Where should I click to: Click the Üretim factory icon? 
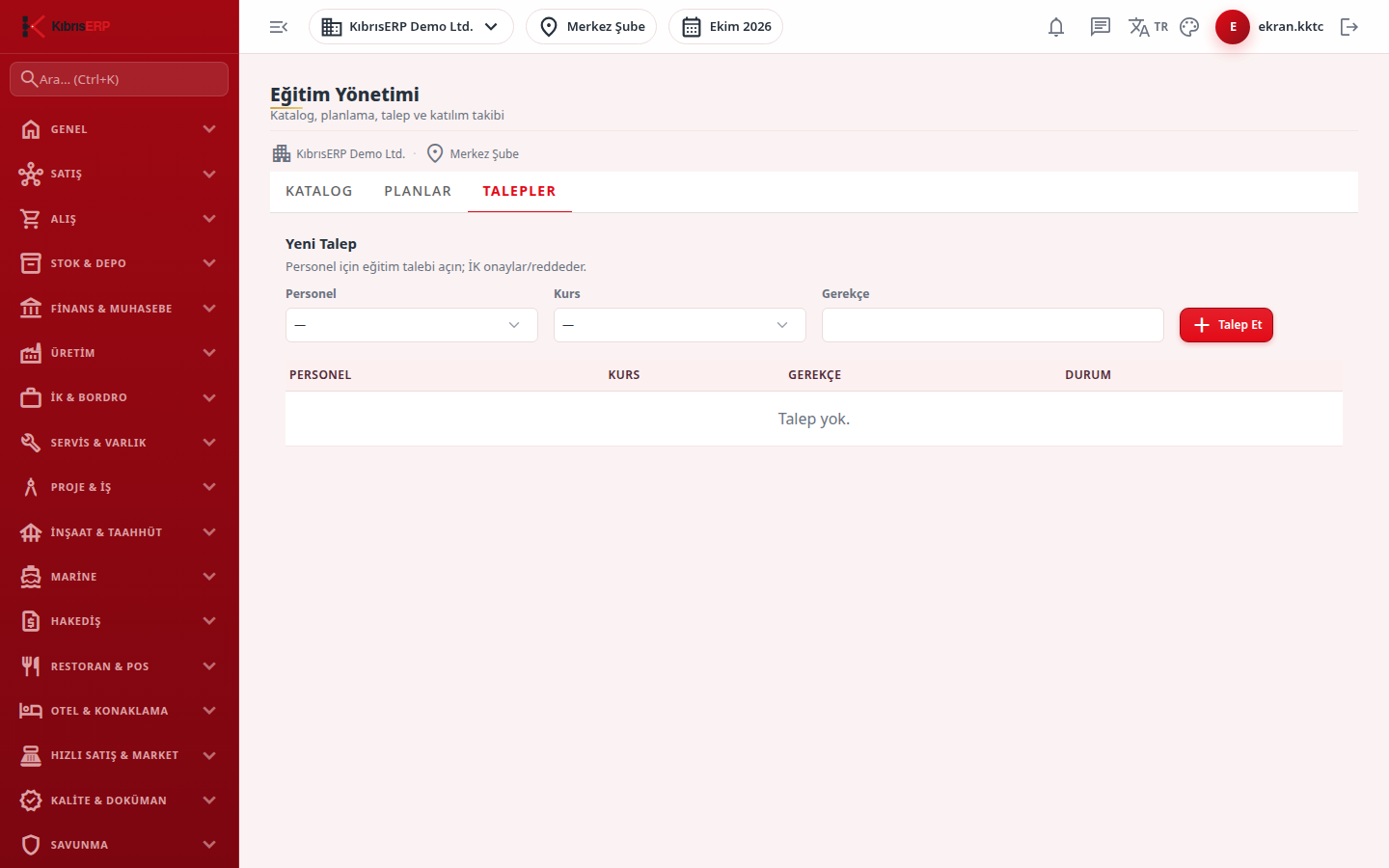pyautogui.click(x=31, y=353)
